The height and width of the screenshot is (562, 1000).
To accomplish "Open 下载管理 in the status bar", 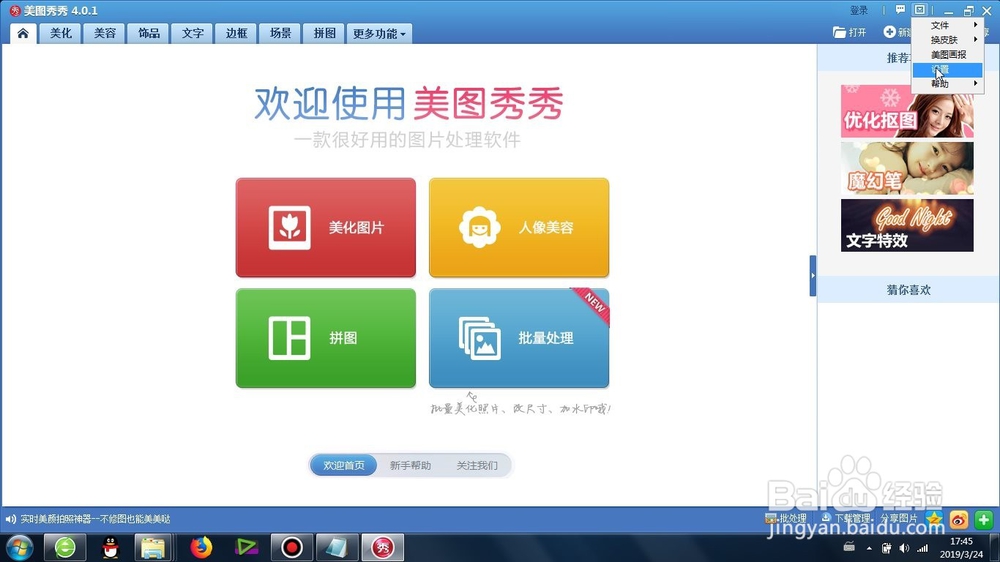I will coord(846,519).
